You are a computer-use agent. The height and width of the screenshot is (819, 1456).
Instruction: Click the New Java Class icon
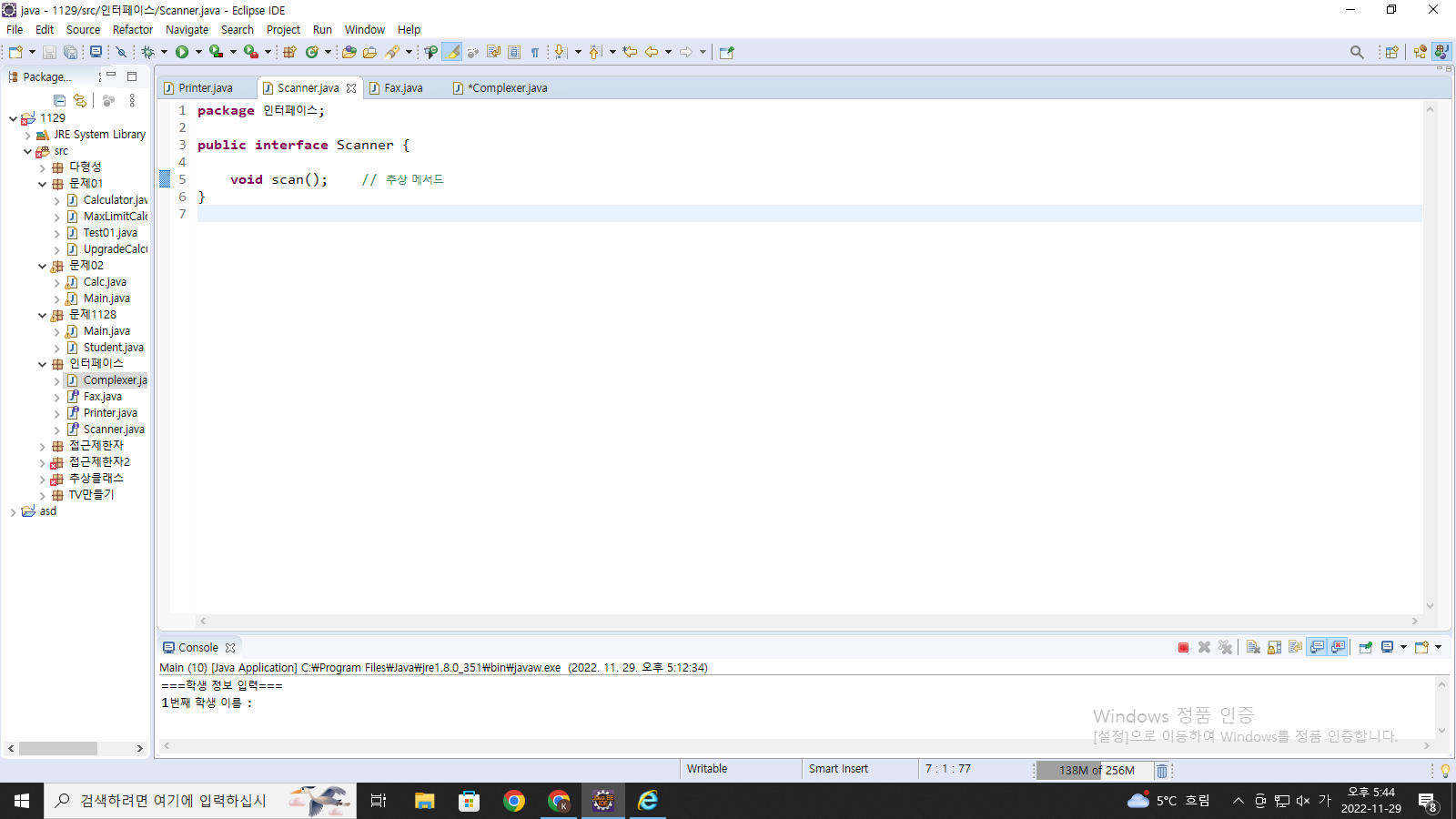tap(312, 52)
